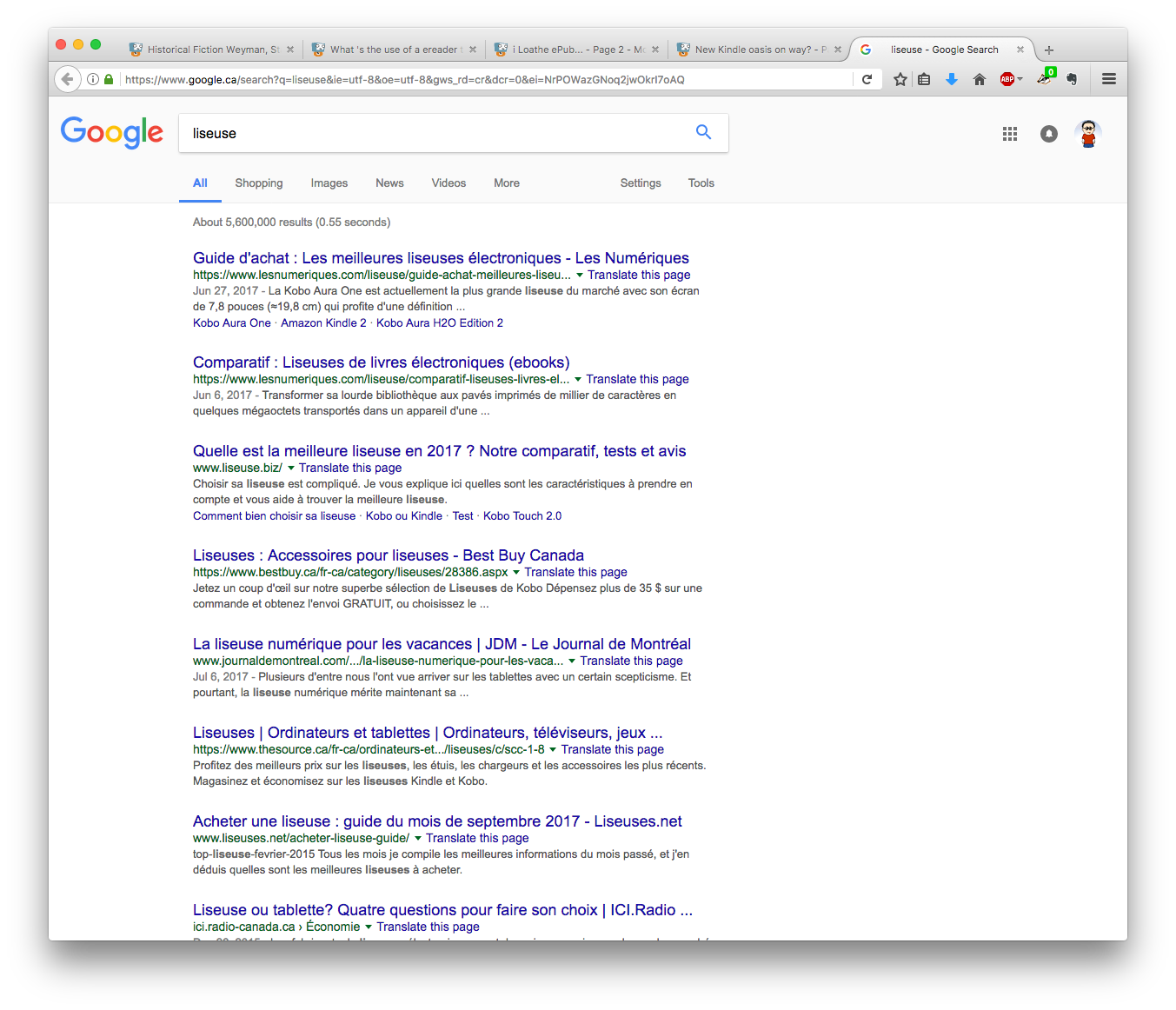Screen dimensions: 1176x1010
Task: Bookmark this page with the star icon
Action: pos(900,79)
